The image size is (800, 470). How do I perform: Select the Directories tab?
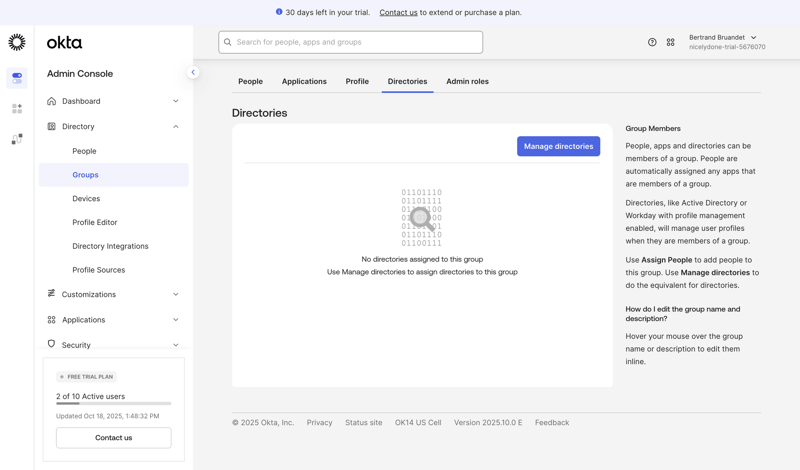pyautogui.click(x=408, y=82)
